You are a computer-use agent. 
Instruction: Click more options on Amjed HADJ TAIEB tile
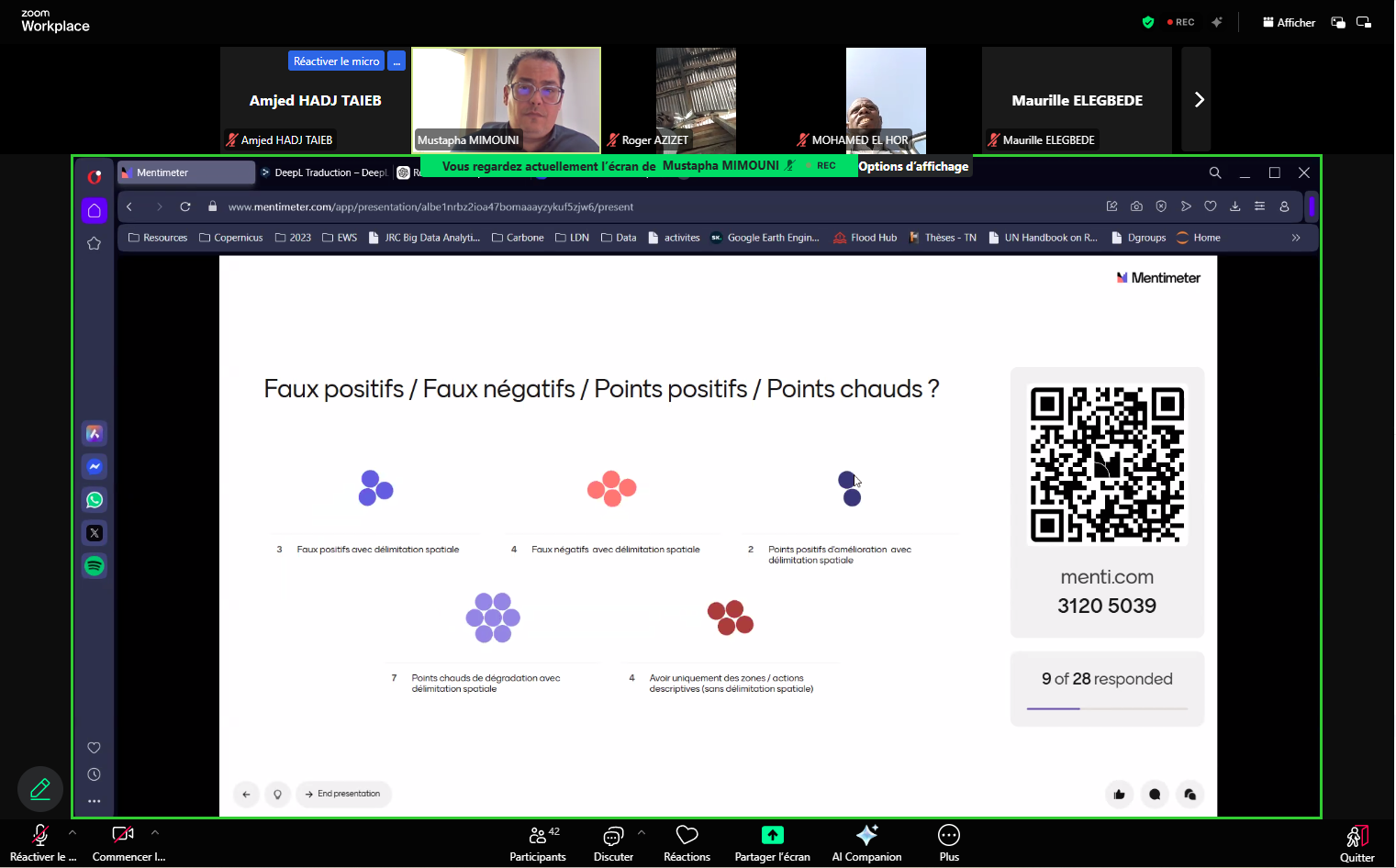pos(396,61)
